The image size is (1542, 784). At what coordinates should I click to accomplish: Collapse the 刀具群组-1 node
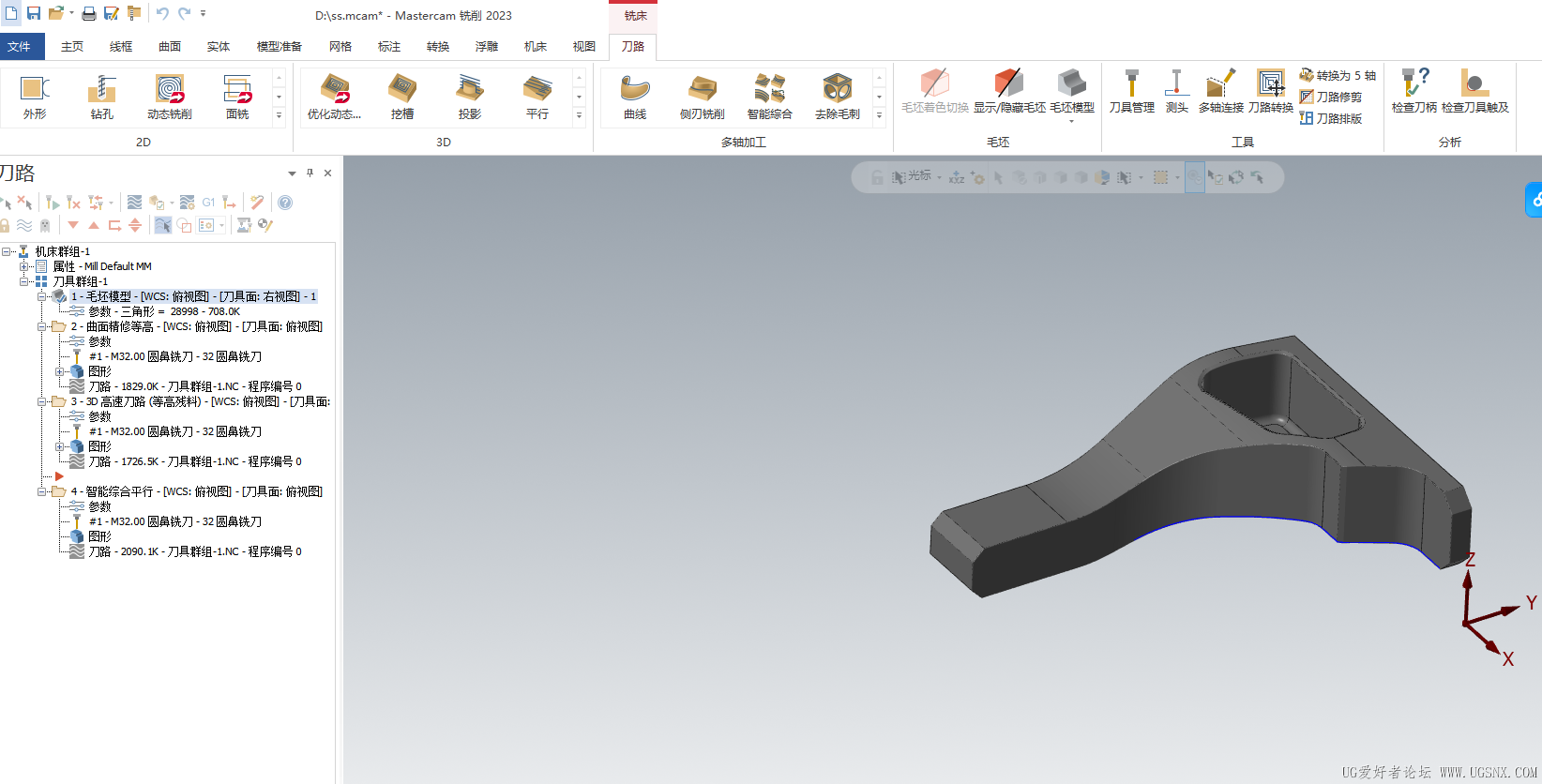[23, 281]
